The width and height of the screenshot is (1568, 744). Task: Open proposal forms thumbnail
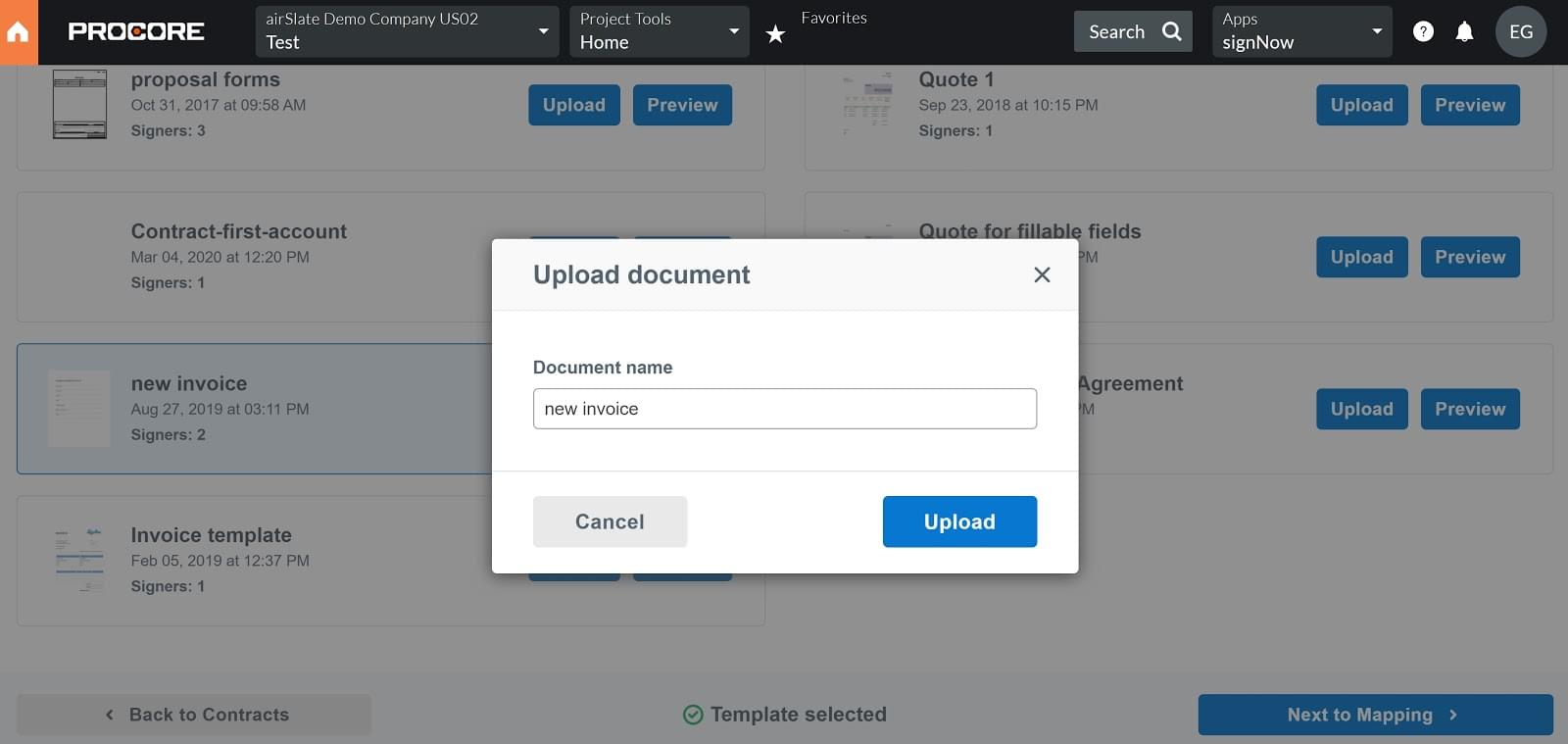(x=79, y=104)
